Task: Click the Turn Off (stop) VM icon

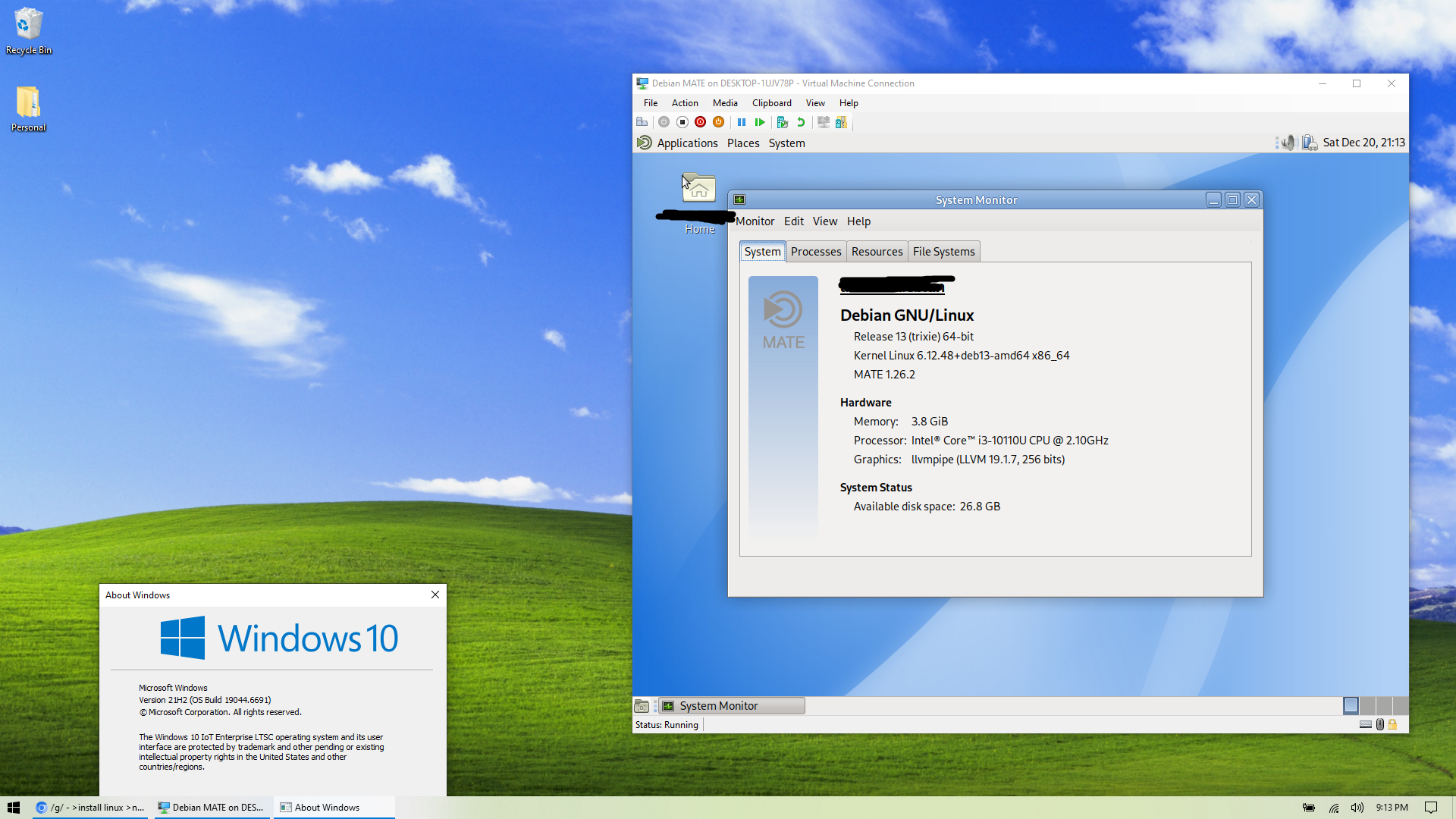Action: point(682,122)
